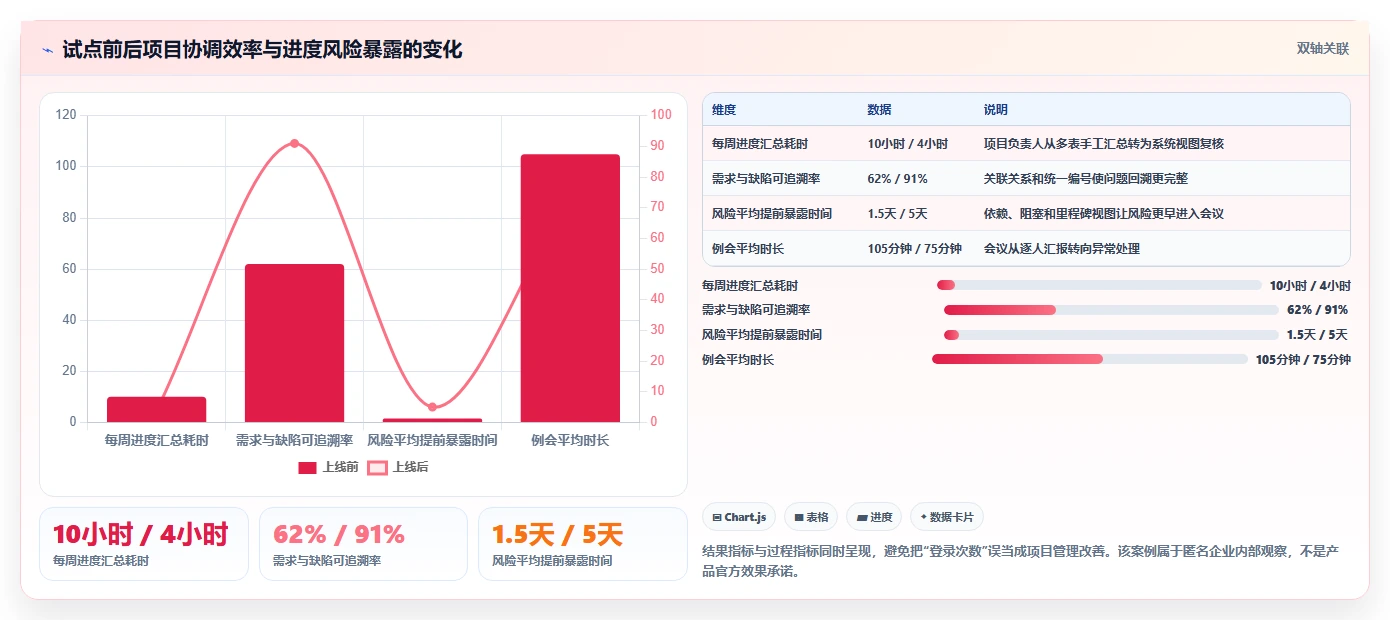This screenshot has width=1390, height=620.
Task: Click the 数据 column header
Action: (880, 110)
